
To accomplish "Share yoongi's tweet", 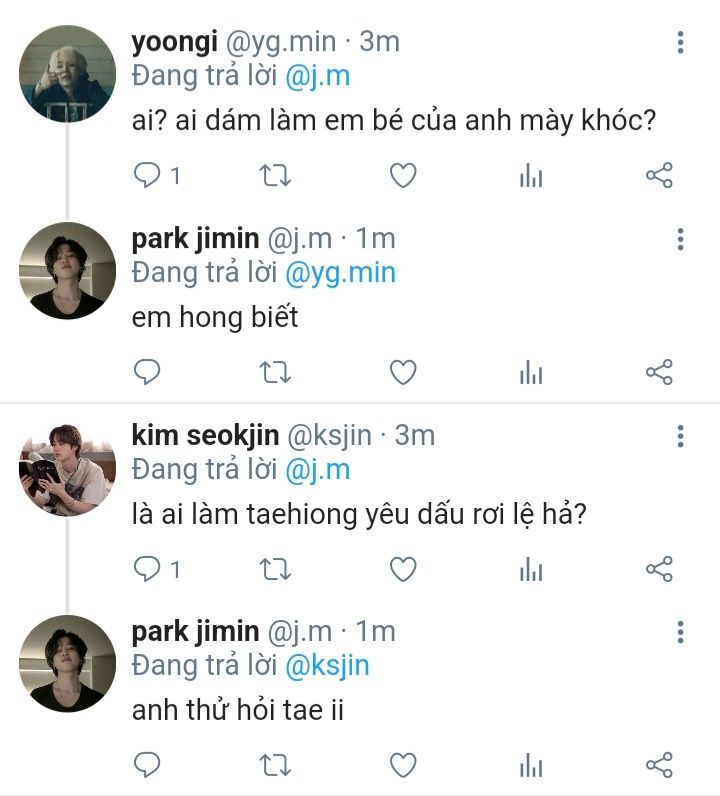I will pos(659,176).
